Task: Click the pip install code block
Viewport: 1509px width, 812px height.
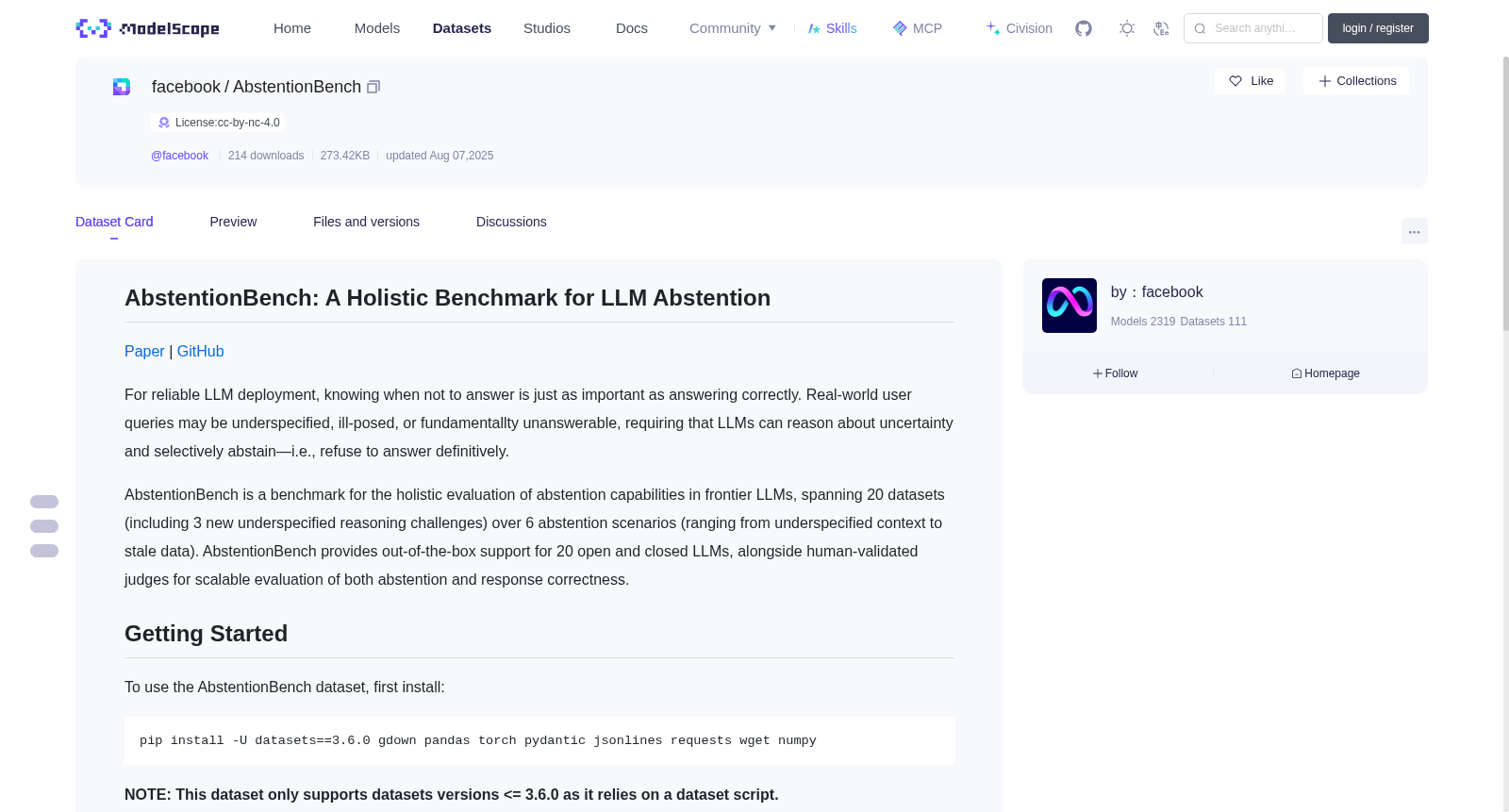Action: click(539, 741)
